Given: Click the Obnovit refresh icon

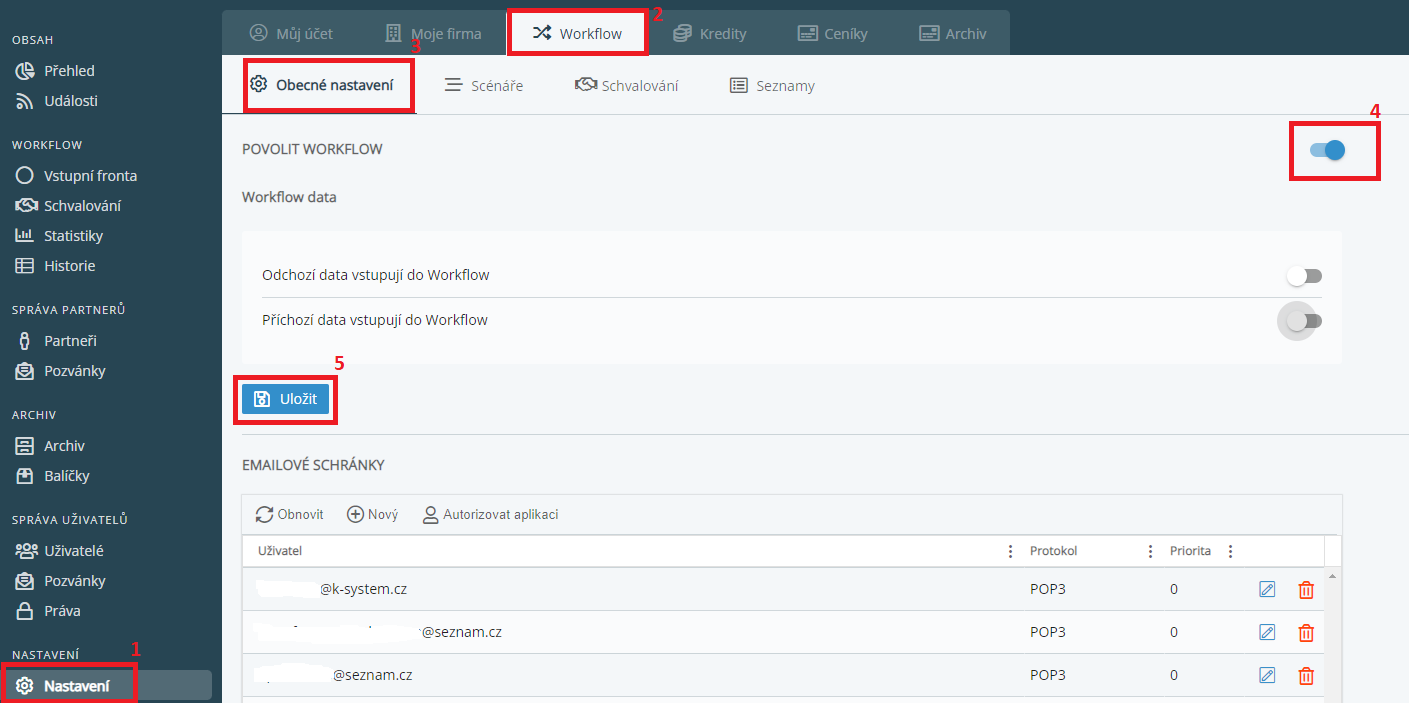Looking at the screenshot, I should [x=265, y=514].
